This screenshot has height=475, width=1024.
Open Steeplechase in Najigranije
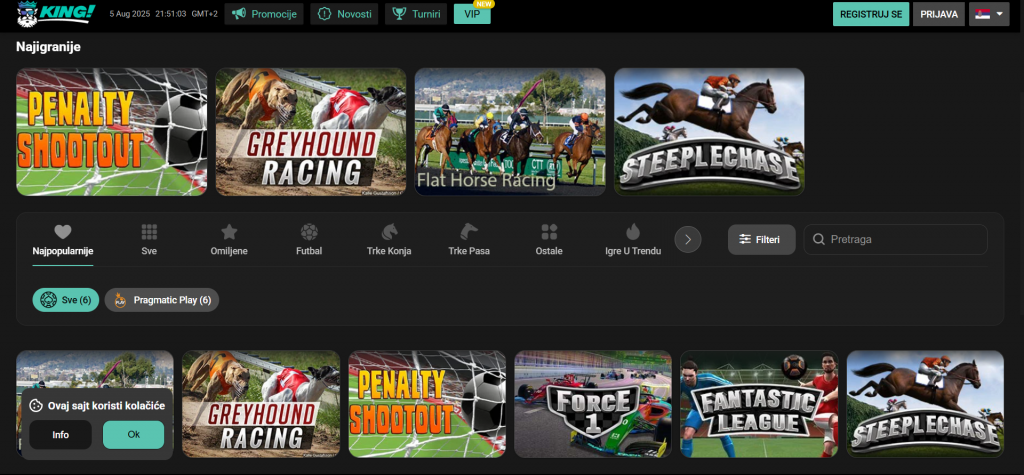709,132
